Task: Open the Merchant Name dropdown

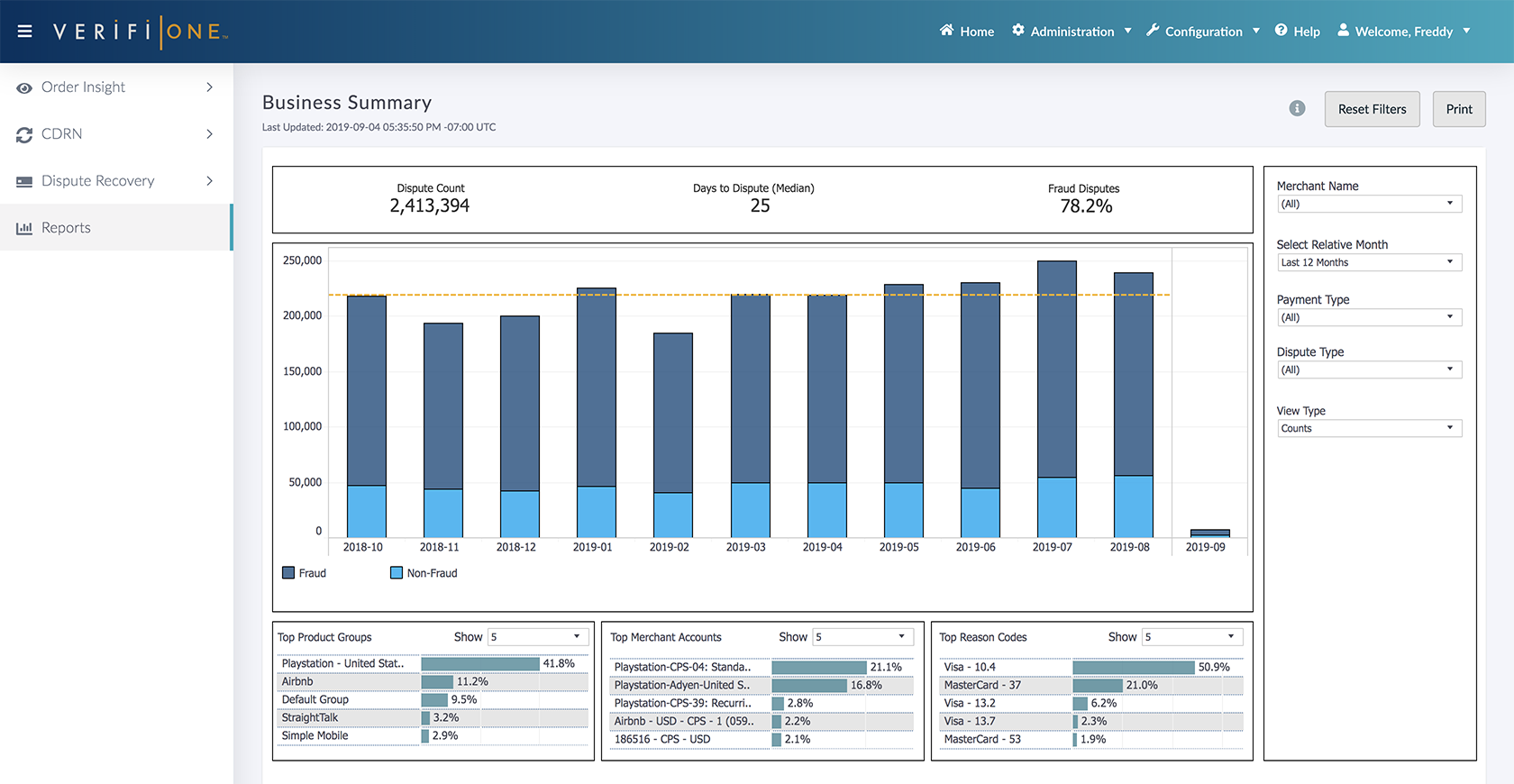Action: coord(1368,205)
